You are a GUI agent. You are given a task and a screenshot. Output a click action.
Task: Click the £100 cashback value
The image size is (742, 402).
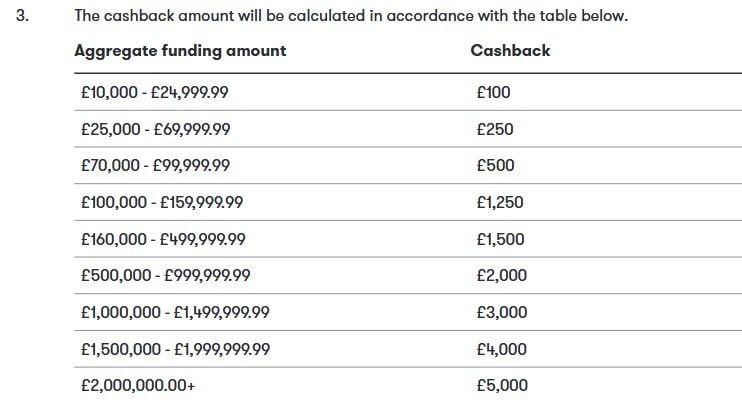[494, 92]
